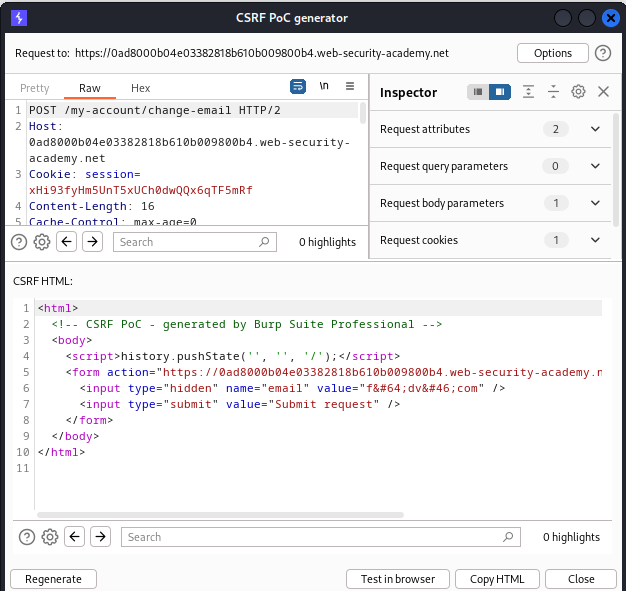
Task: Close the CSRF PoC generator window
Action: [x=610, y=18]
